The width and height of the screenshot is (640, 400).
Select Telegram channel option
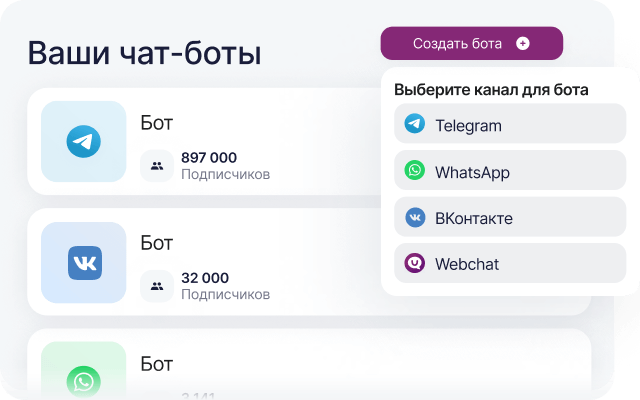(x=510, y=123)
